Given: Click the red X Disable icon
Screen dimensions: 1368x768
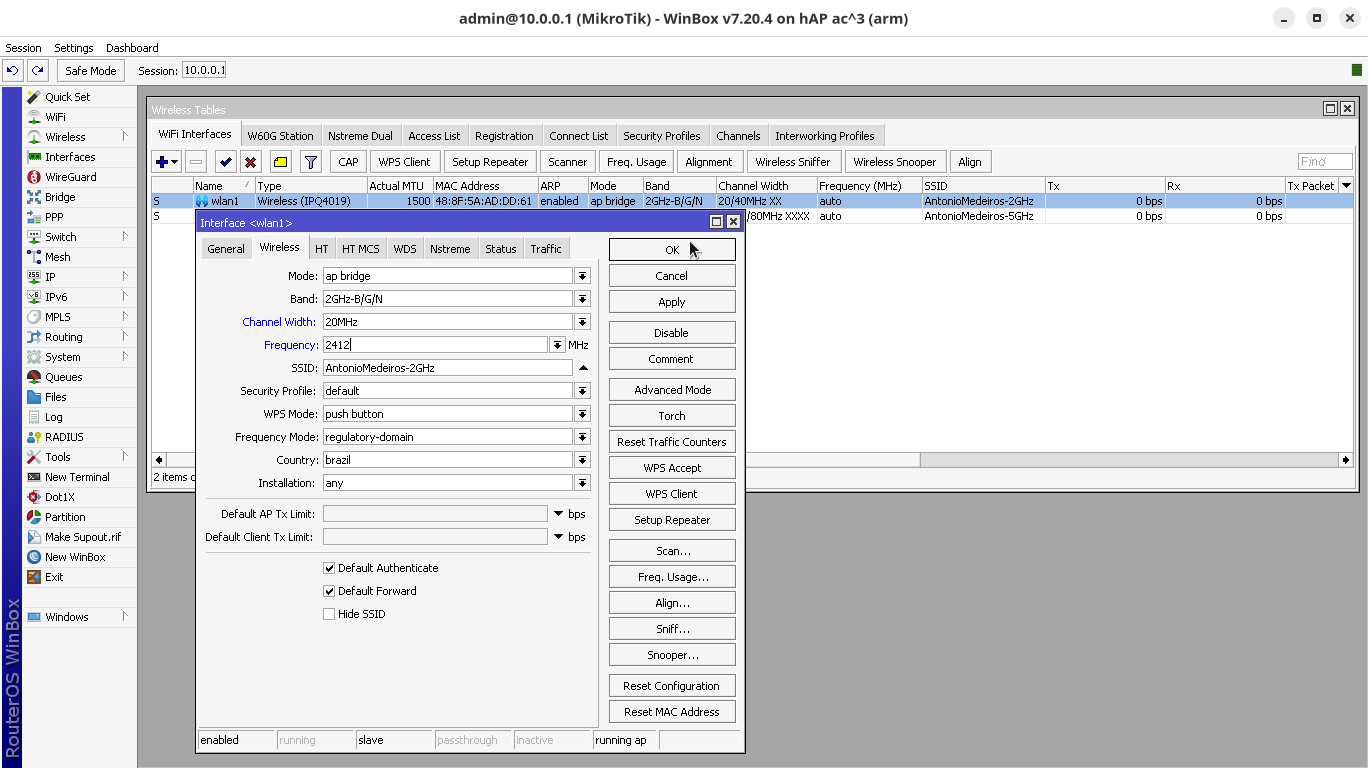Looking at the screenshot, I should (251, 162).
